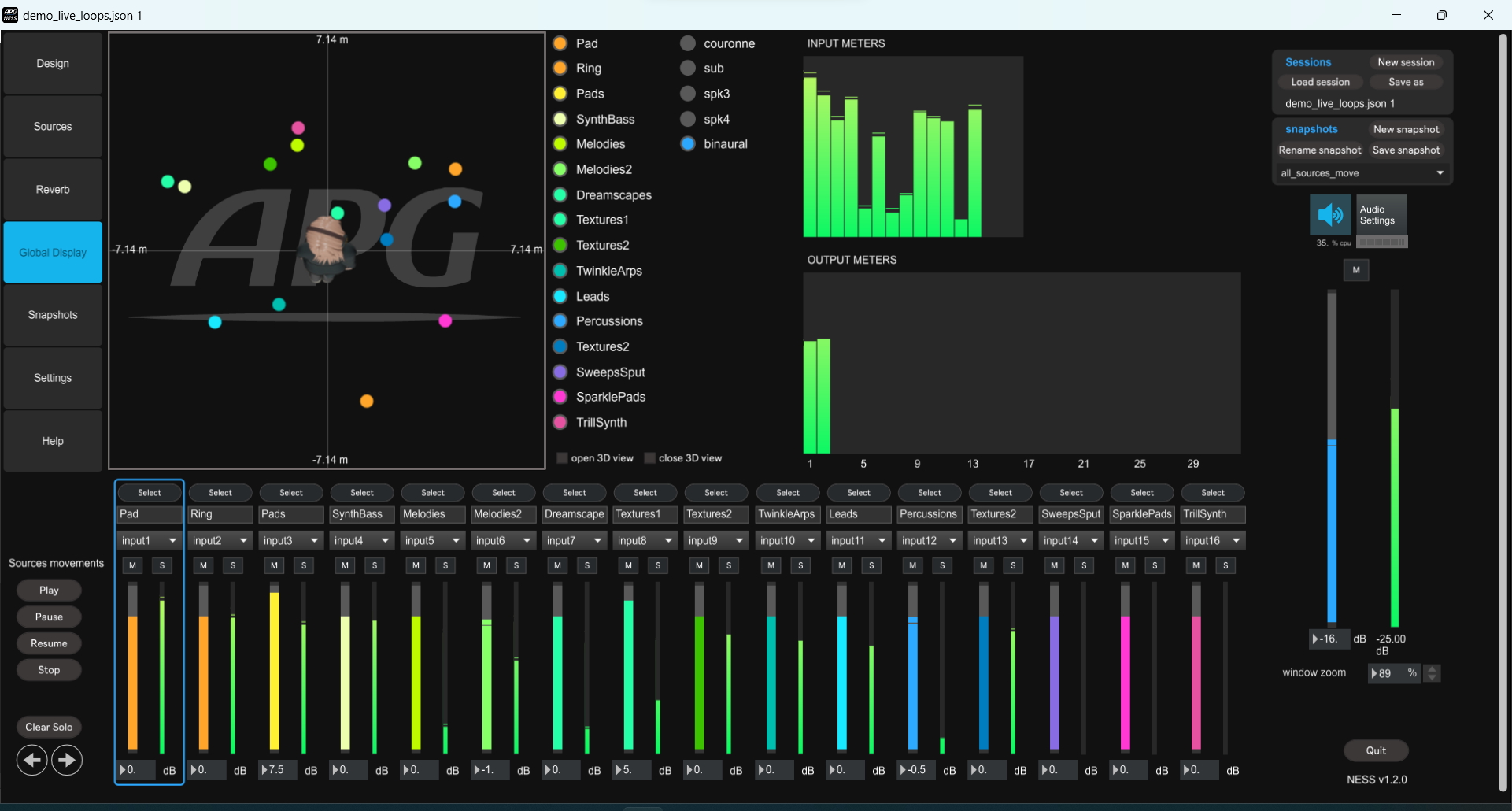Click the blue master volume fader
The image size is (1512, 811).
(x=1332, y=530)
